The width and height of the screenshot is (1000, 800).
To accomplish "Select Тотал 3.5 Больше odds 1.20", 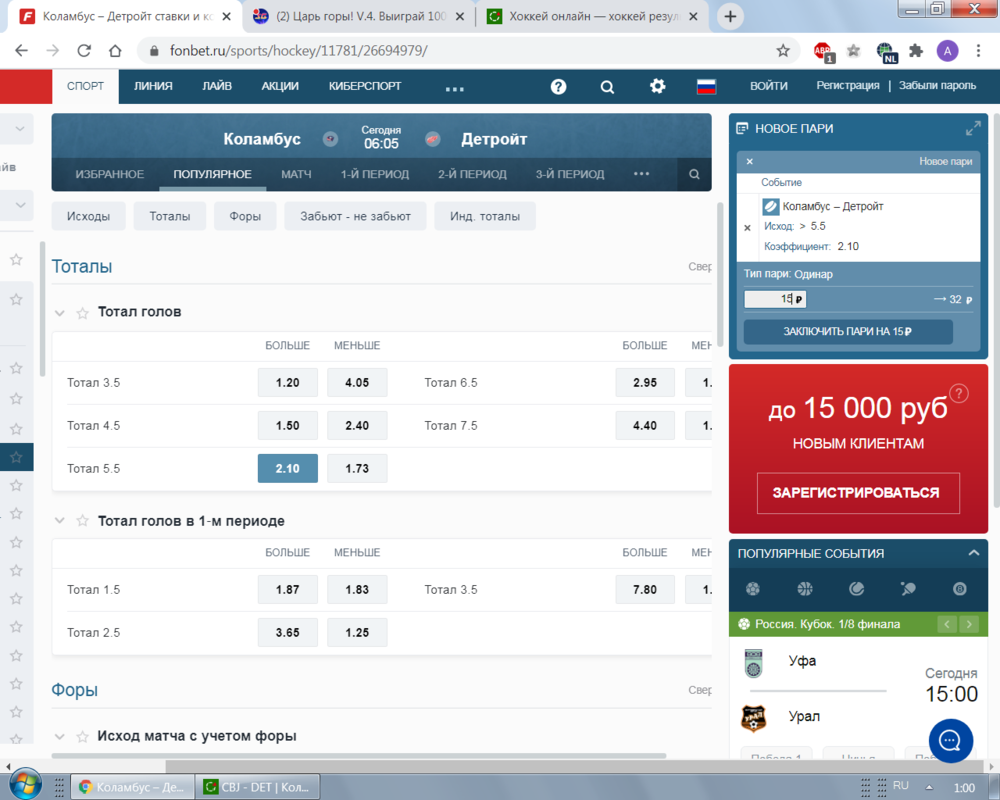I will point(288,382).
